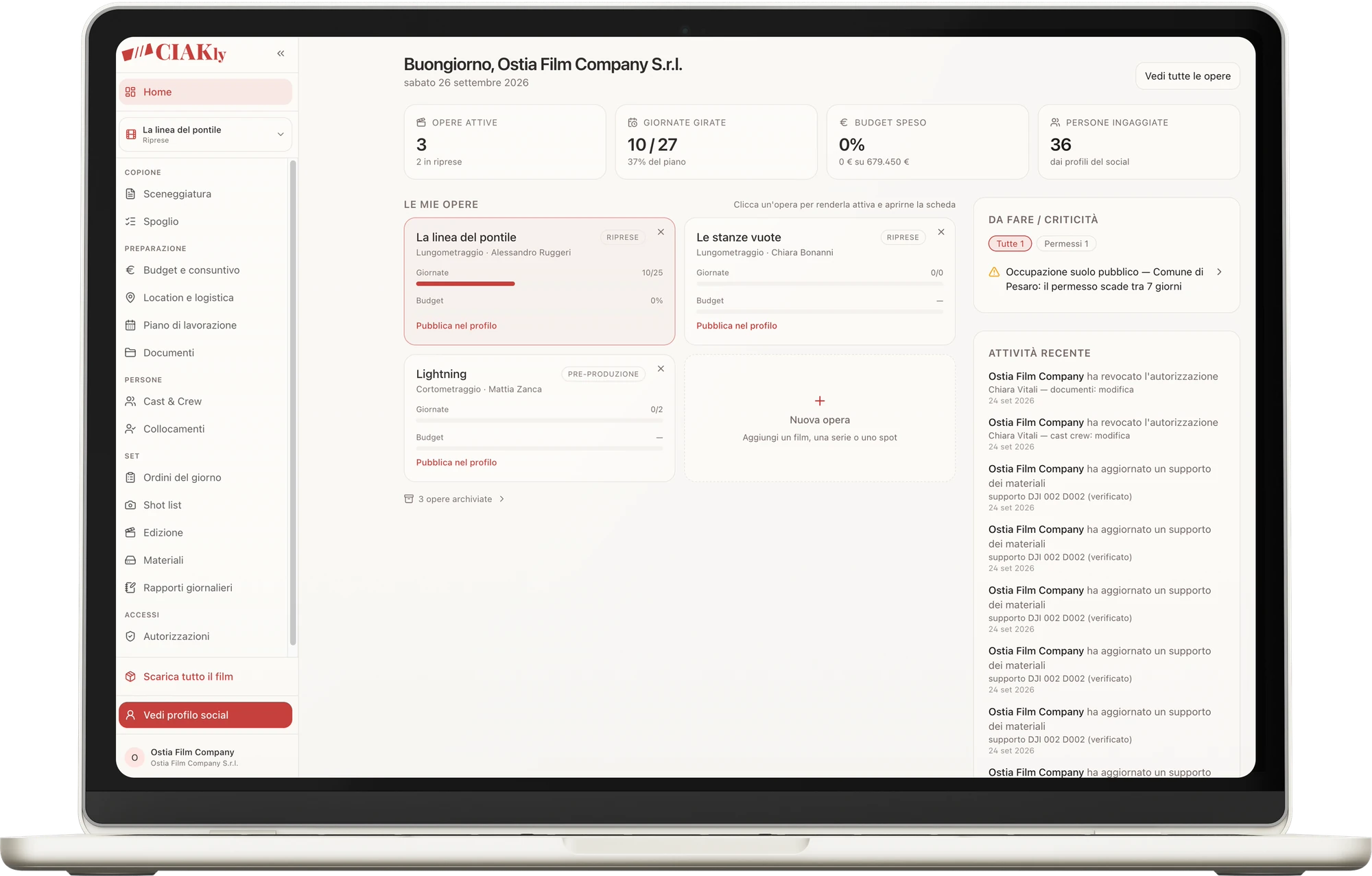Select the Home menu item
1372x876 pixels.
pos(205,92)
